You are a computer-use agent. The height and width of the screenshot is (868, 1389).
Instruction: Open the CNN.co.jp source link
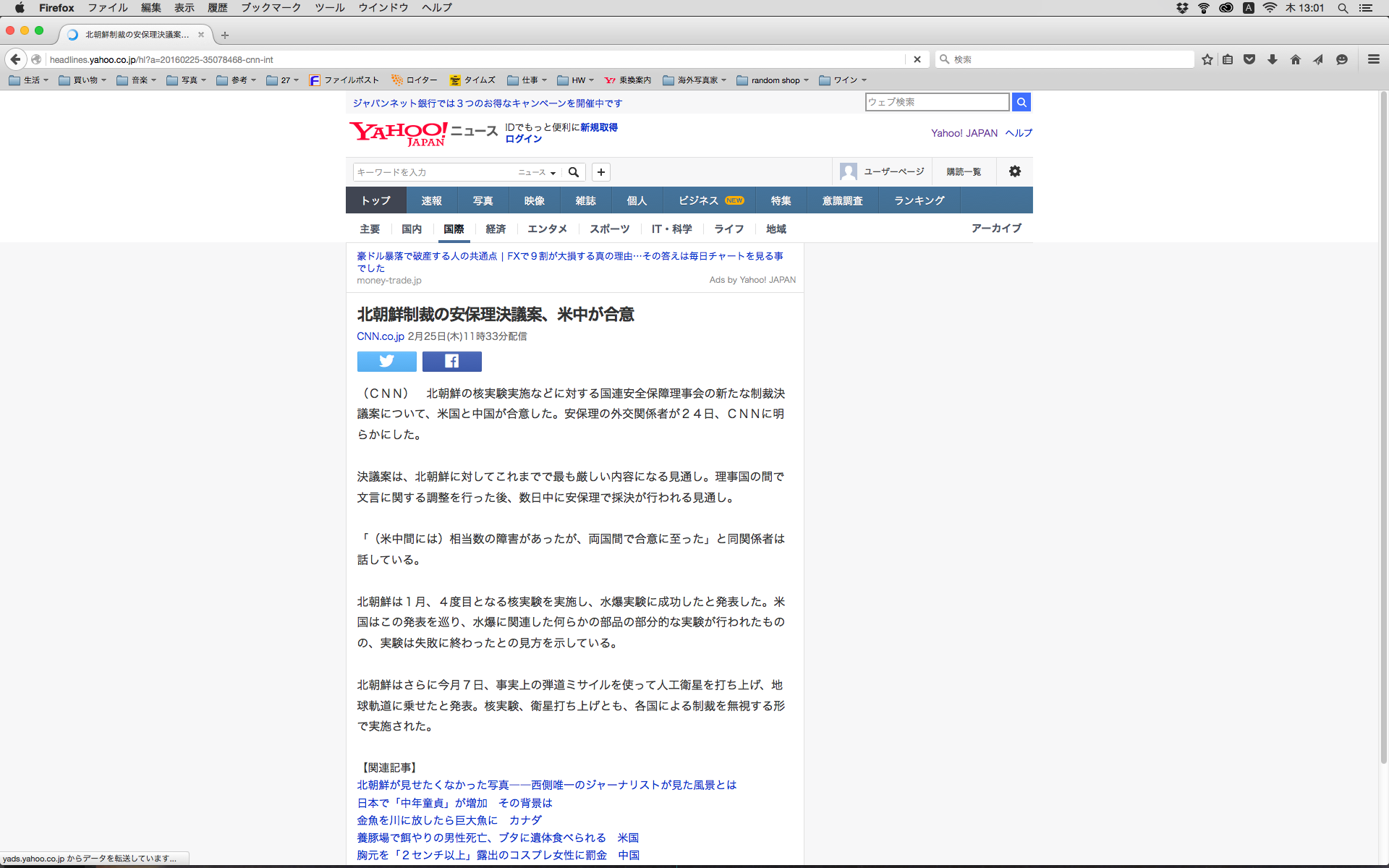pyautogui.click(x=380, y=336)
